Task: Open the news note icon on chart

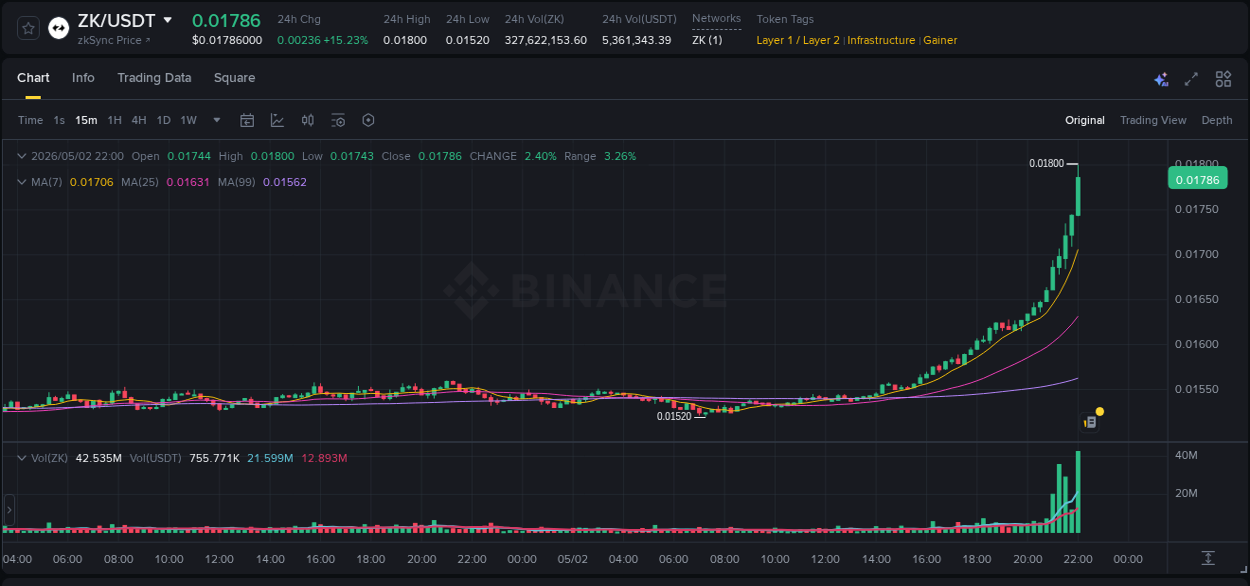Action: pos(1090,423)
